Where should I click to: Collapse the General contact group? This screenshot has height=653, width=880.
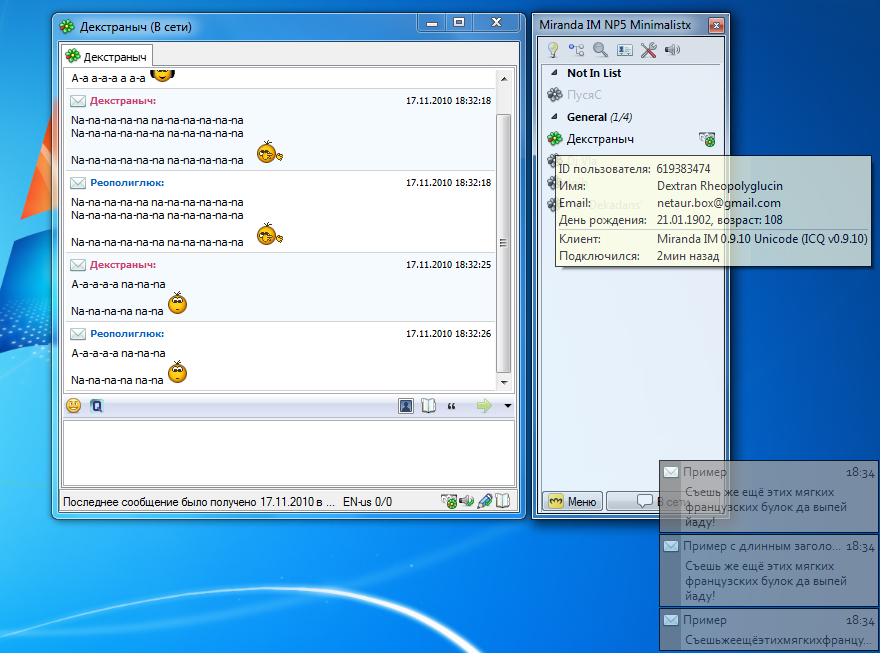click(x=553, y=117)
